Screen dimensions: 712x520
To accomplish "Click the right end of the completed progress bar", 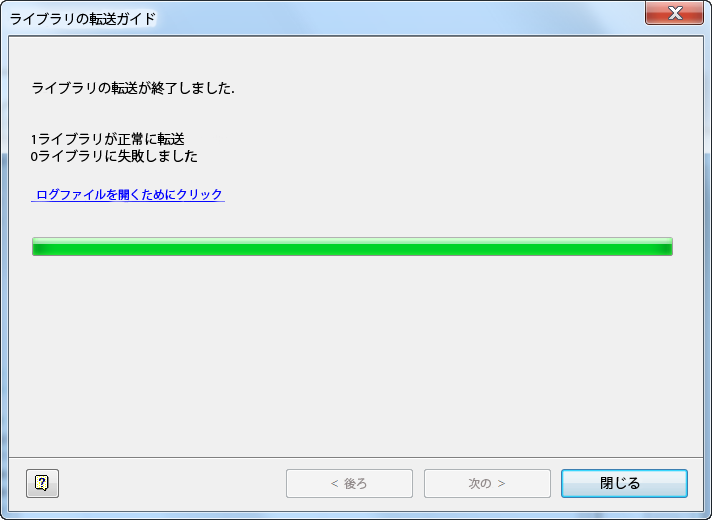I will point(666,247).
